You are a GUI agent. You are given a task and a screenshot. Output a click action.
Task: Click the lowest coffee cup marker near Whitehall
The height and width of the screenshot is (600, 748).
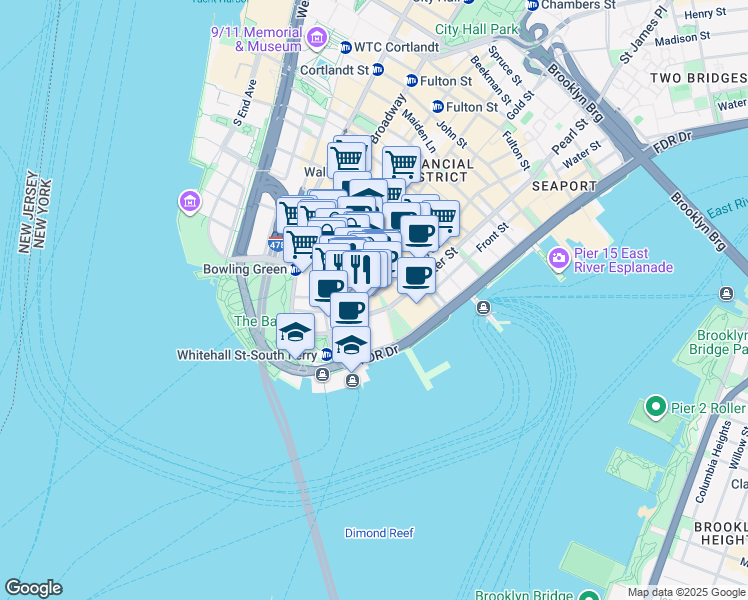349,310
